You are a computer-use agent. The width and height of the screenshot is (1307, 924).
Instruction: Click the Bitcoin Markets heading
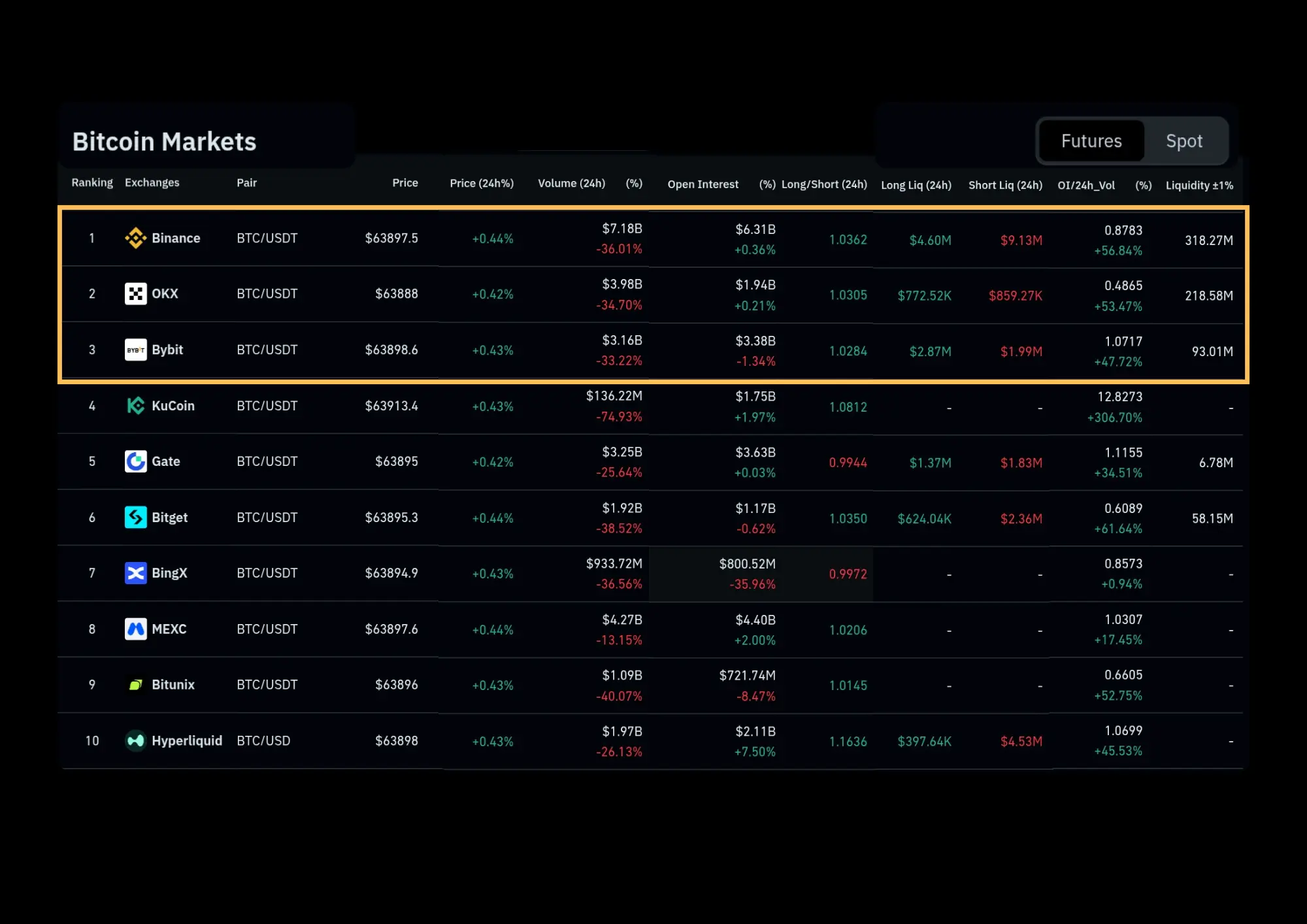[x=164, y=142]
